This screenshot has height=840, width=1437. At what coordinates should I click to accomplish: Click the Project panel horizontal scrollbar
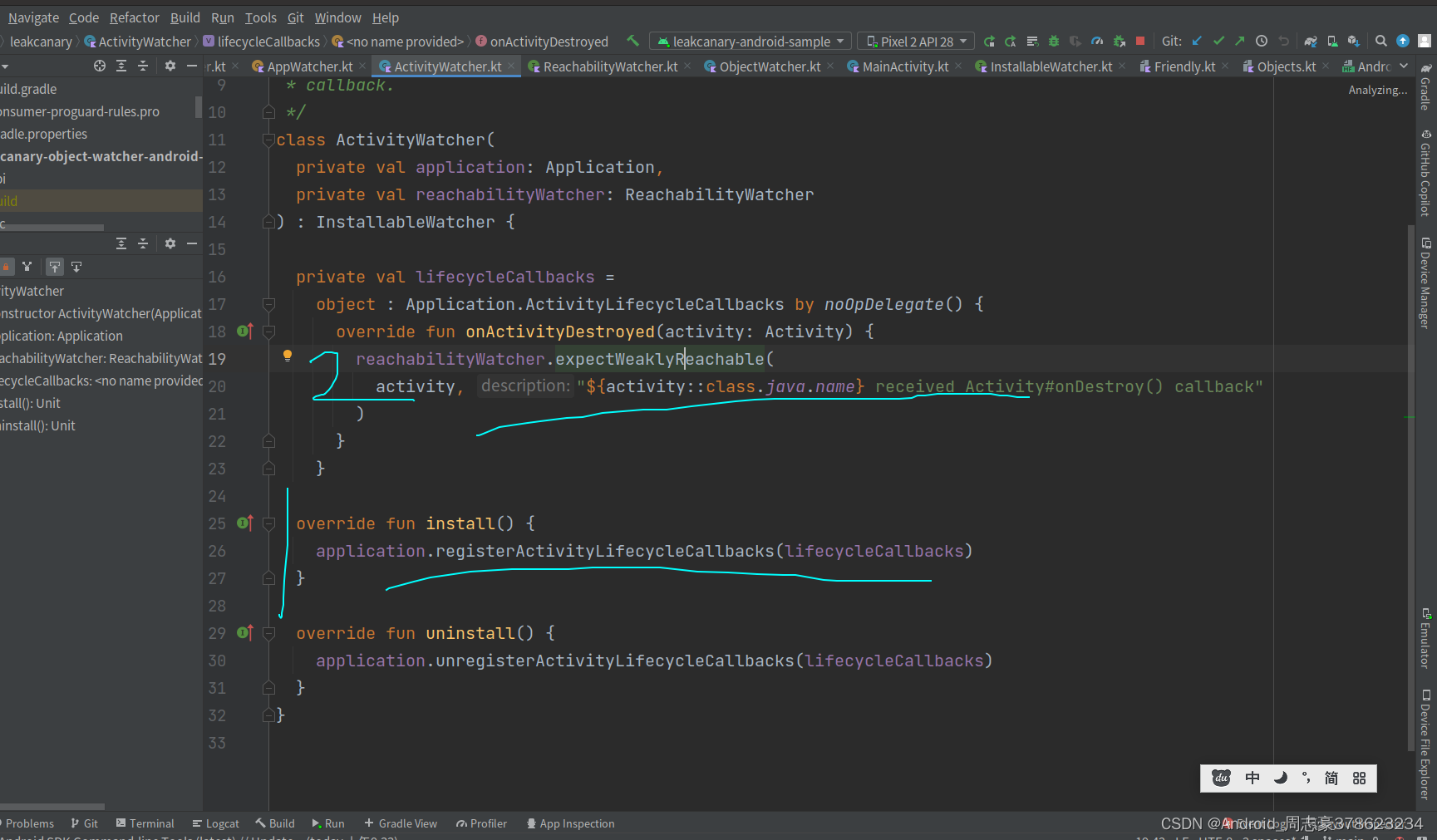[x=52, y=227]
